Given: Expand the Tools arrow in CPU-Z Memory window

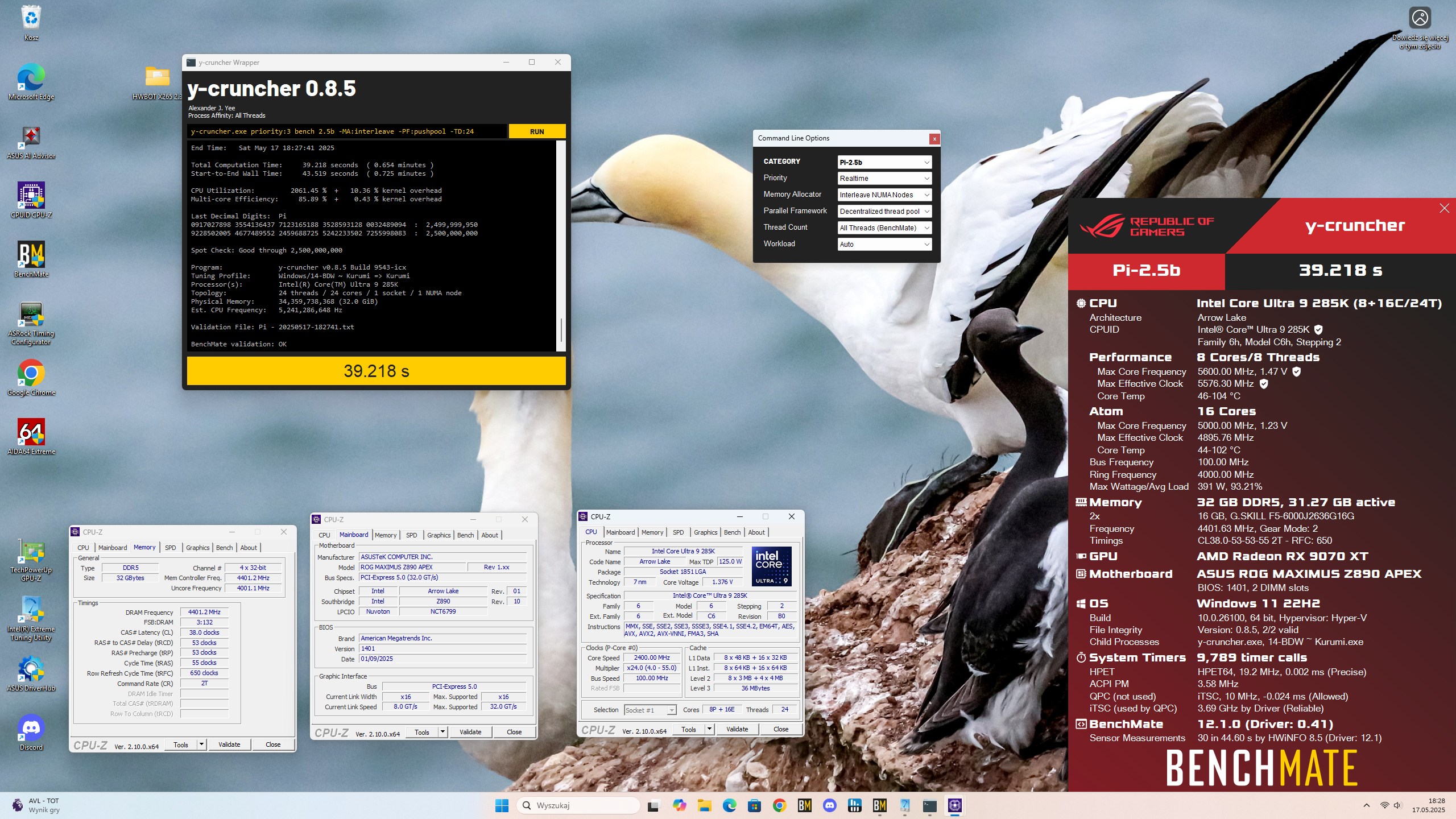Looking at the screenshot, I should (x=201, y=744).
